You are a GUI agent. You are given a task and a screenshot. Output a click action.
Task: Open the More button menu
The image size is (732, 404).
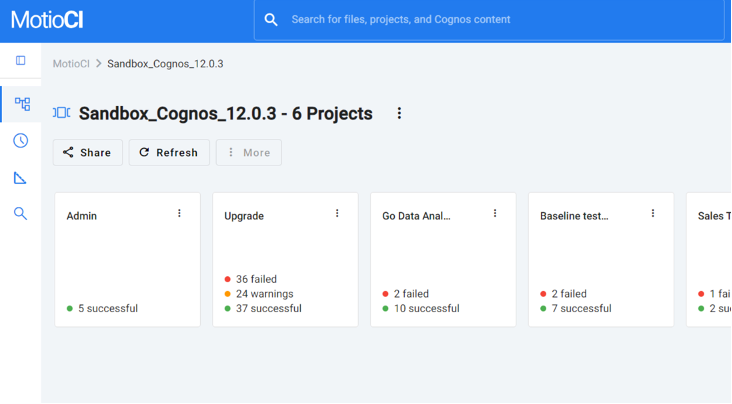click(x=249, y=152)
